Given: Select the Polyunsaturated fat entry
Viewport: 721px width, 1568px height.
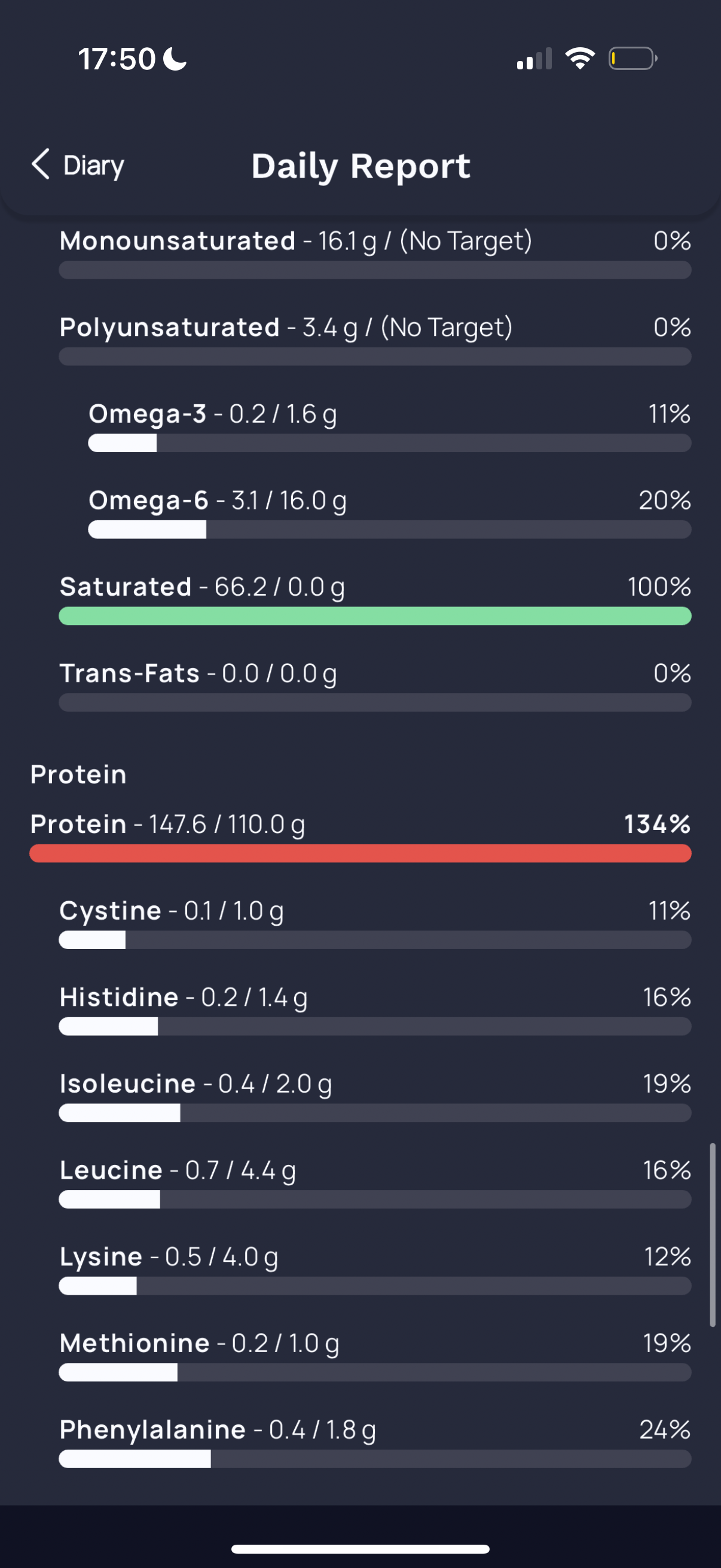Looking at the screenshot, I should [375, 340].
